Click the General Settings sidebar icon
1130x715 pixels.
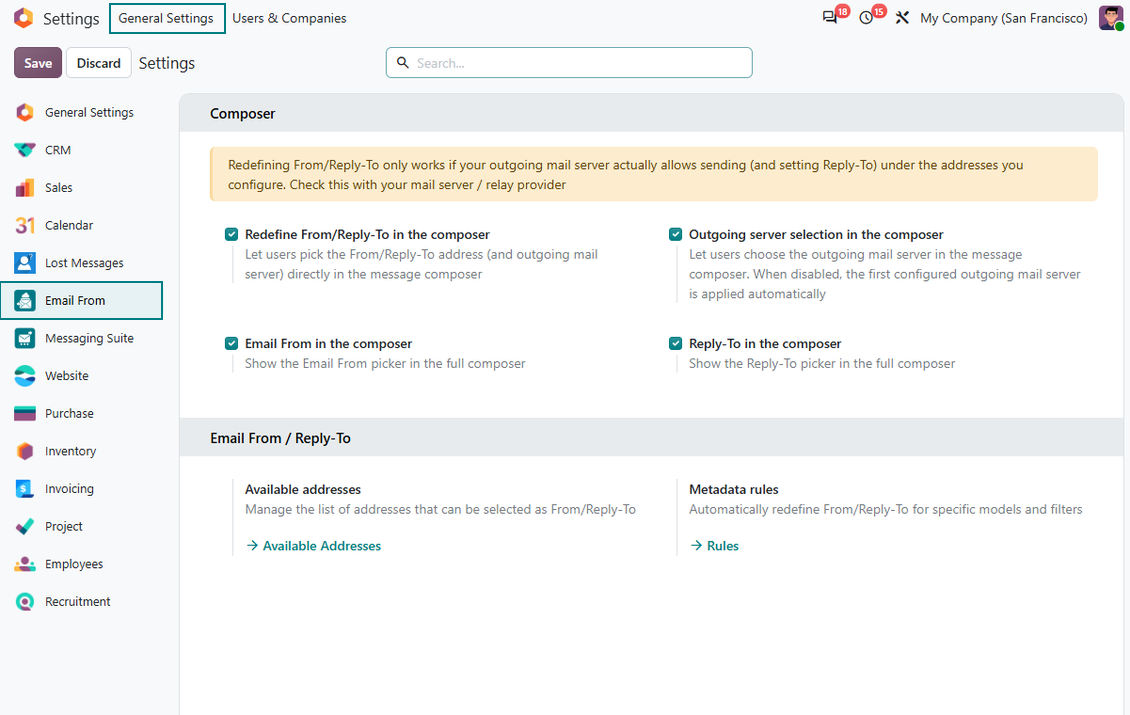coord(25,112)
